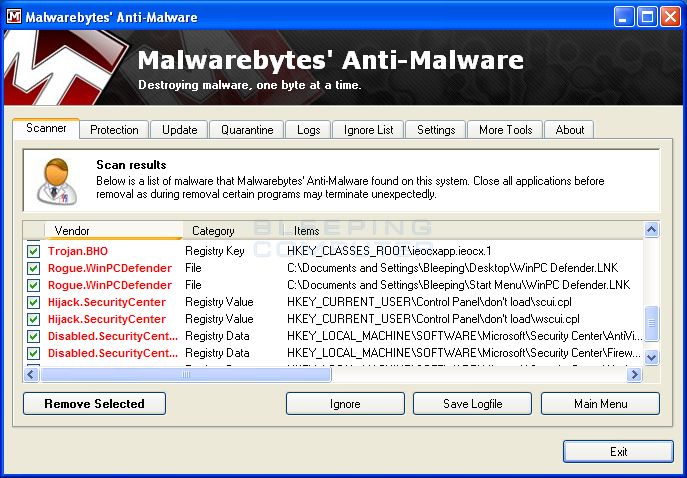Open the Ignore List tab

click(368, 130)
